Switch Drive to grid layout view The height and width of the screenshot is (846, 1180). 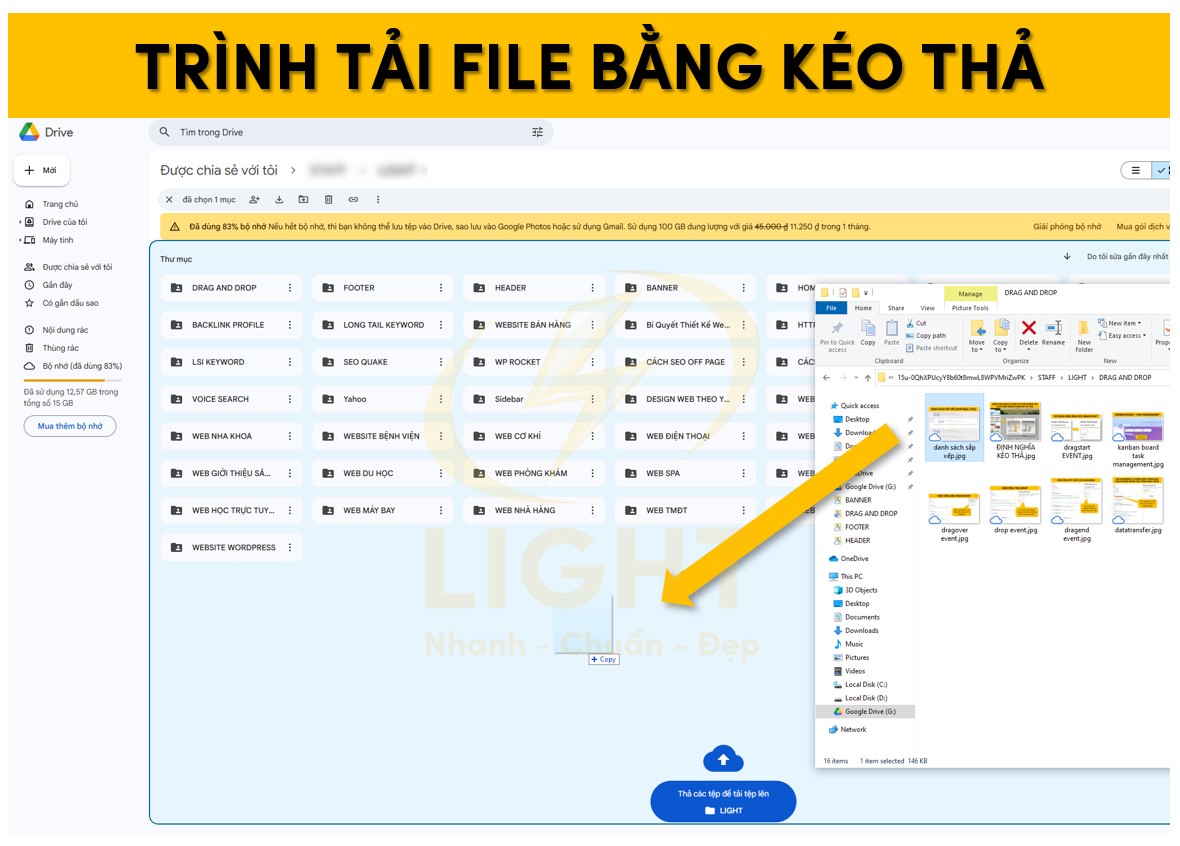point(1161,170)
